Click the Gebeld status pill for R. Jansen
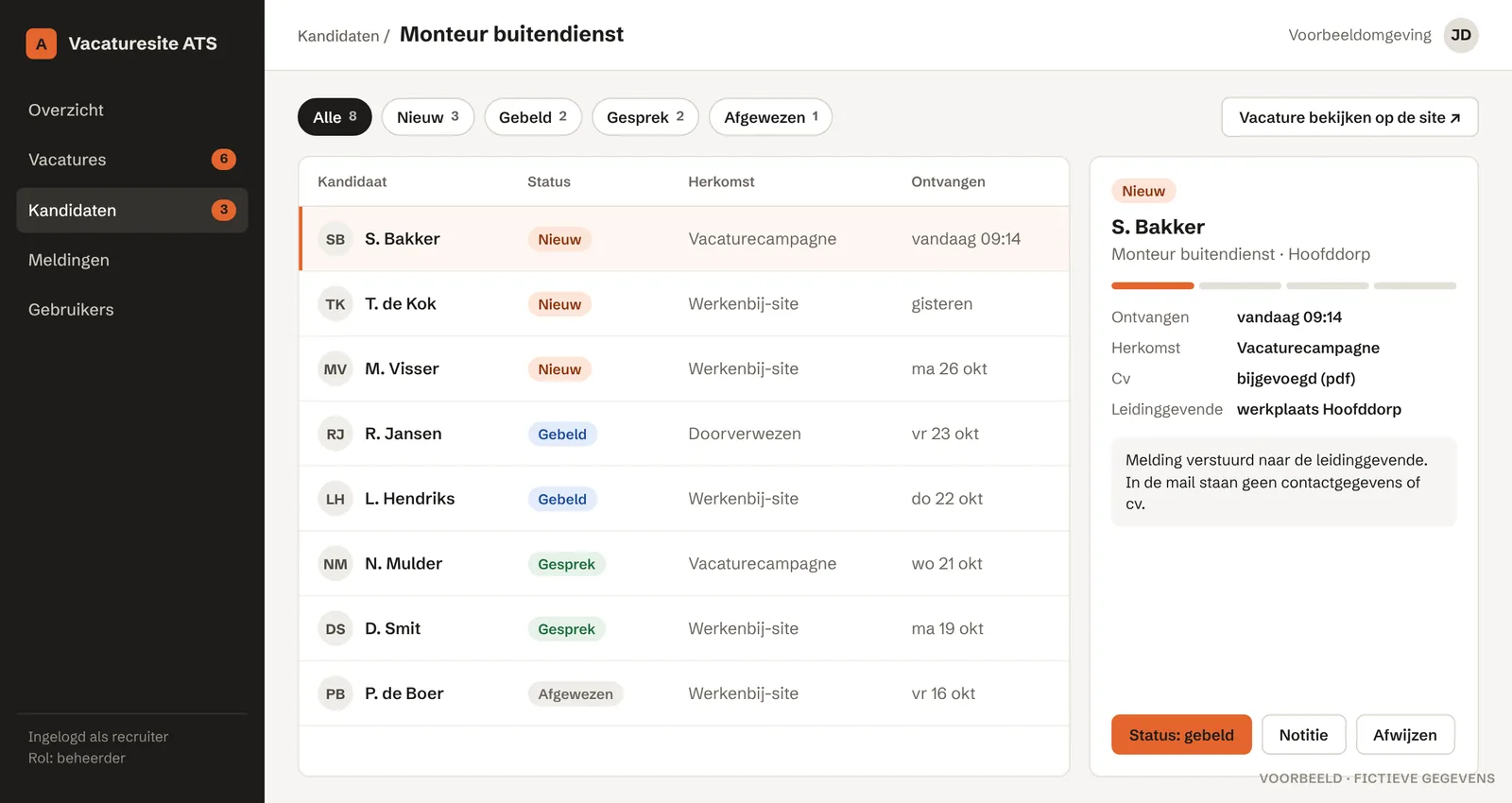Image resolution: width=1512 pixels, height=803 pixels. (562, 435)
